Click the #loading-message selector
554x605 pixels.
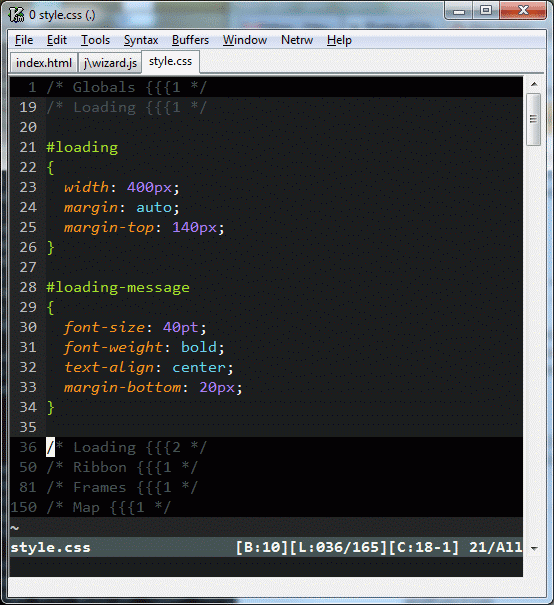coord(118,287)
